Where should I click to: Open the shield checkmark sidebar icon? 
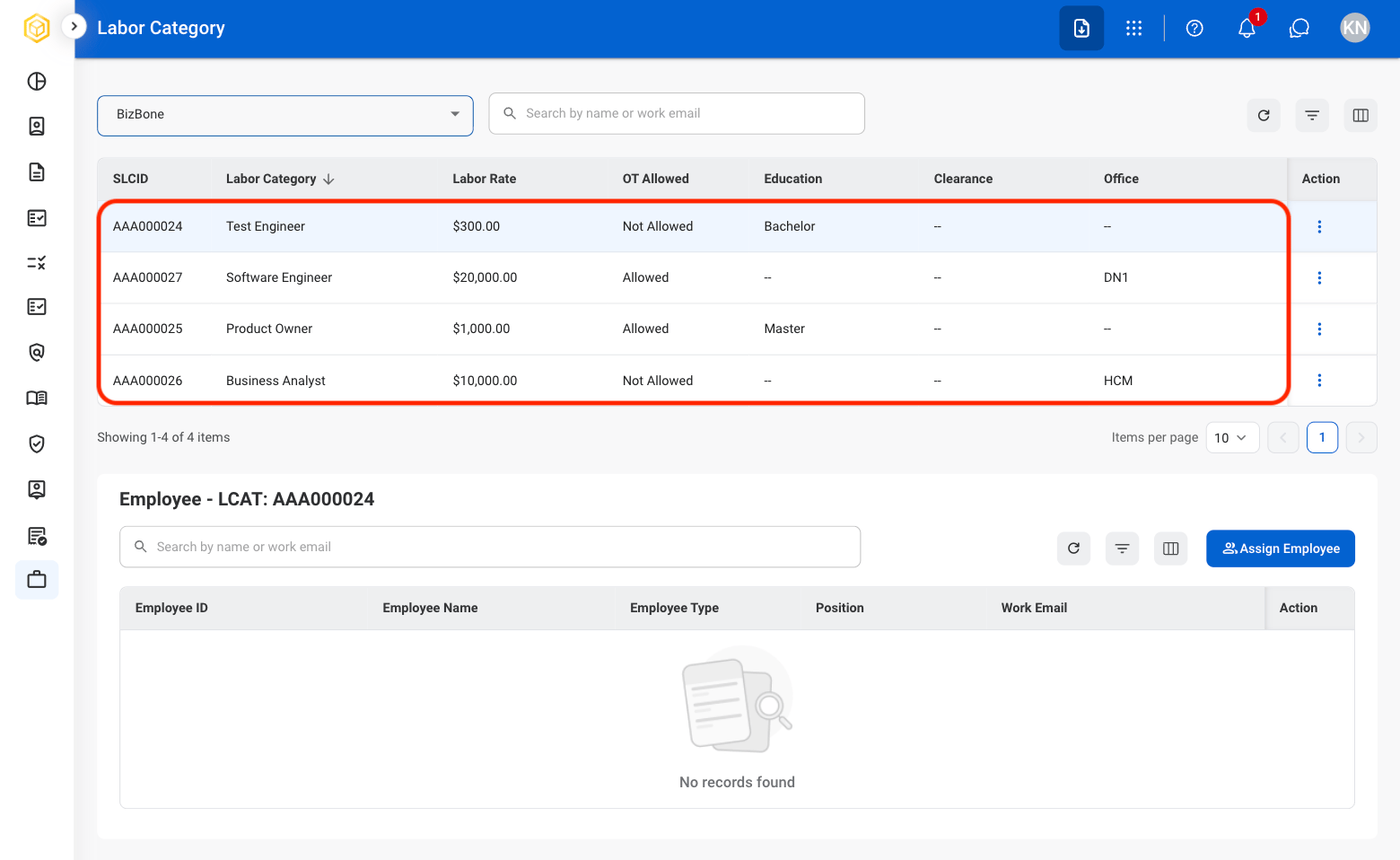37,443
